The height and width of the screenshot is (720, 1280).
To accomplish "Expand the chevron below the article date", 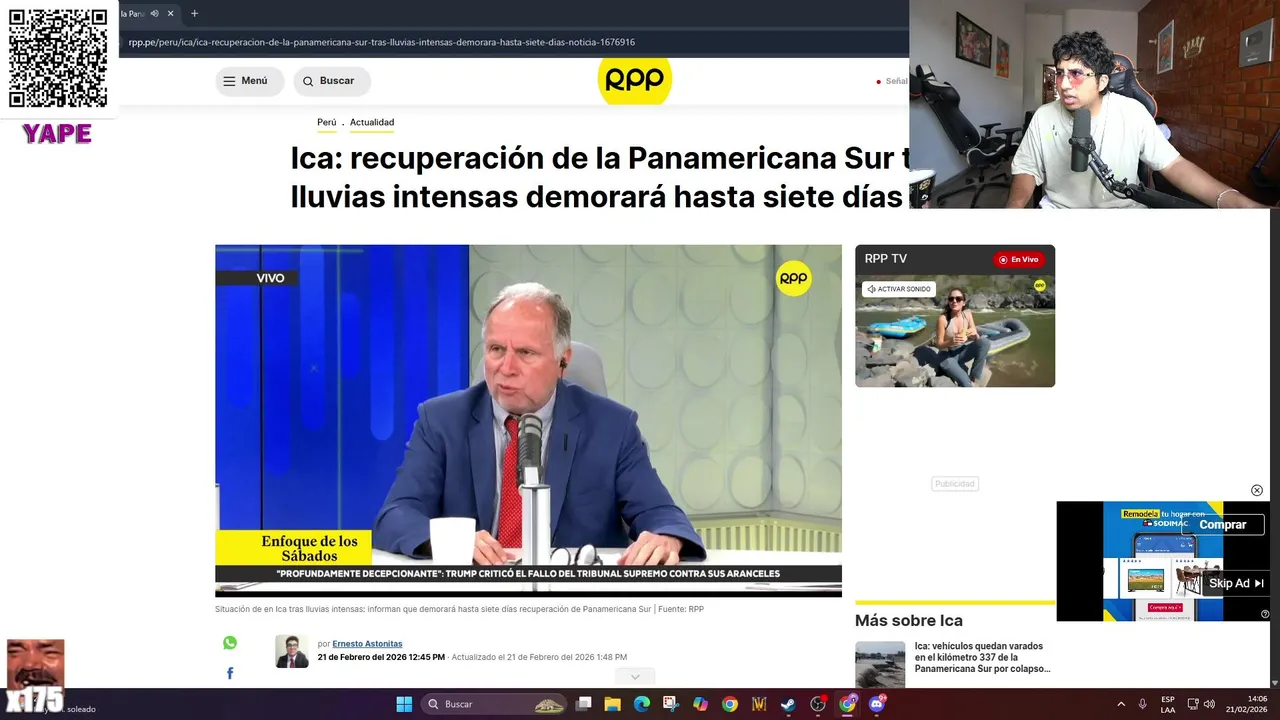I will click(x=634, y=677).
